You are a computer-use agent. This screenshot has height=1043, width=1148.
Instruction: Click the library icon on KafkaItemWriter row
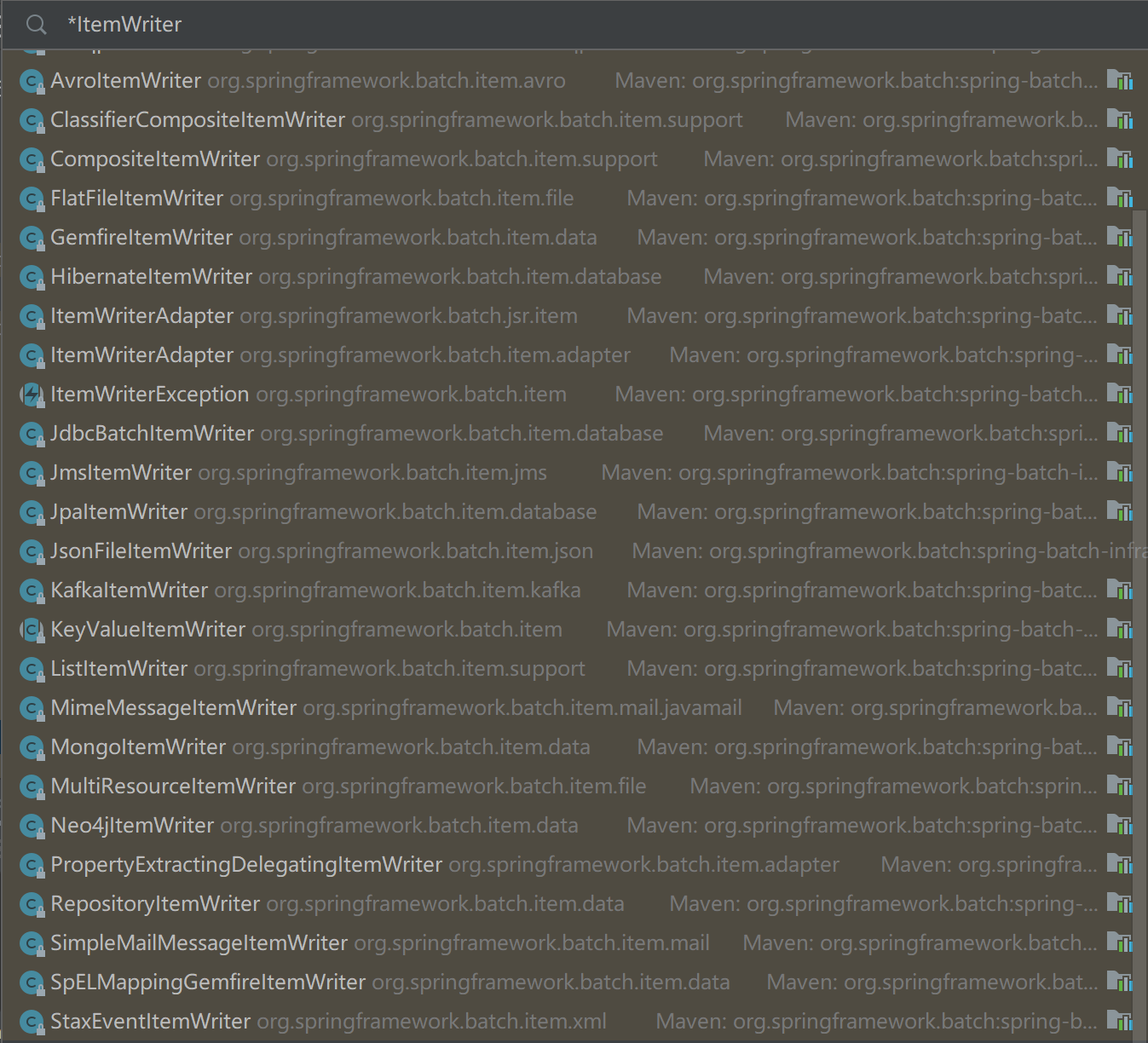(1119, 590)
